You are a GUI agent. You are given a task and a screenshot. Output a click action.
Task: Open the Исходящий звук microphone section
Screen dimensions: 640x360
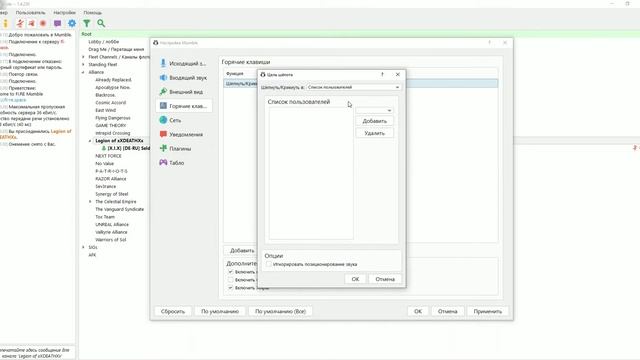pos(183,63)
